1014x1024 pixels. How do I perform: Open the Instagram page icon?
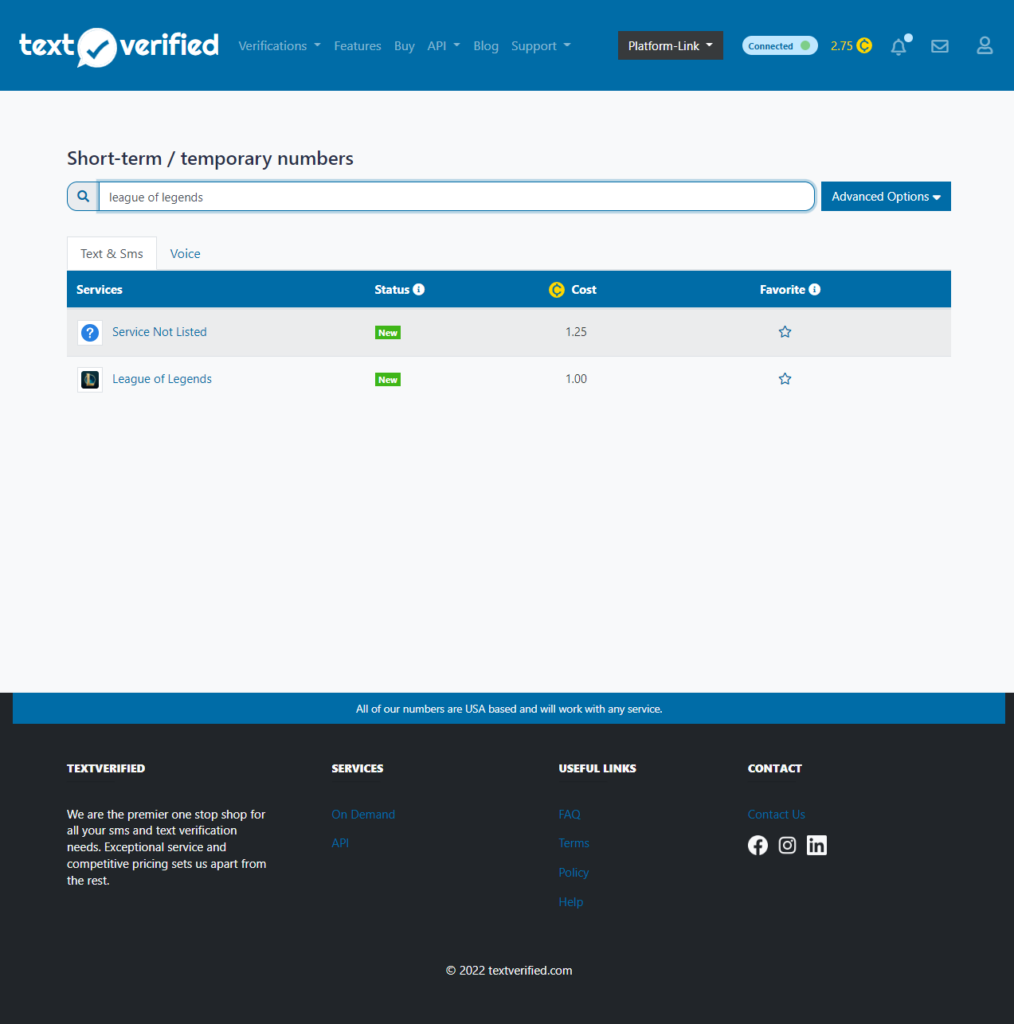pos(787,845)
